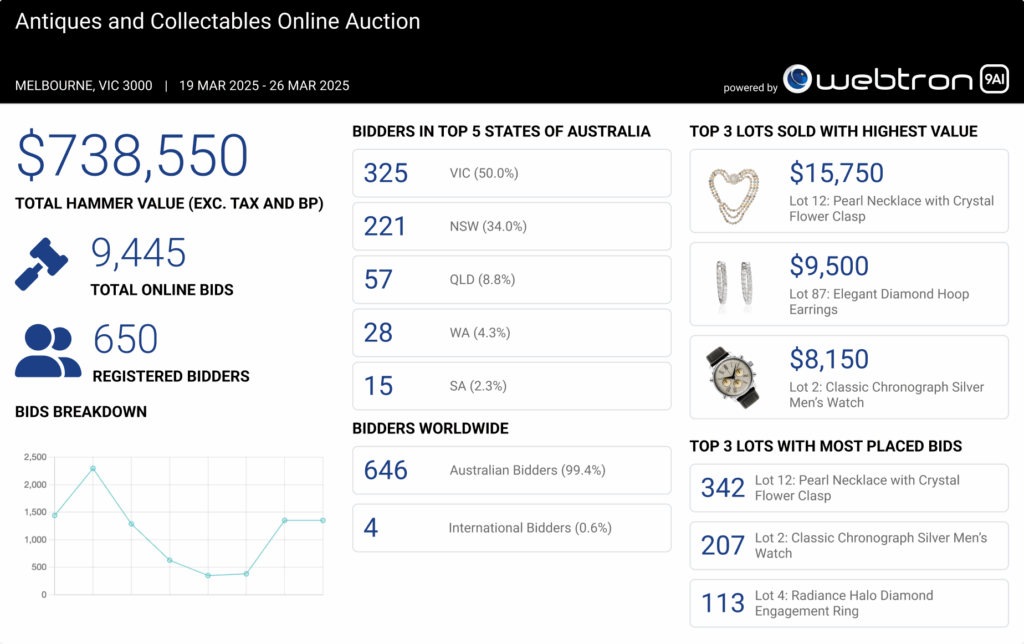This screenshot has height=644, width=1024.
Task: Open Lot 4 Radiance Halo Diamond Engagement Ring
Action: (848, 603)
